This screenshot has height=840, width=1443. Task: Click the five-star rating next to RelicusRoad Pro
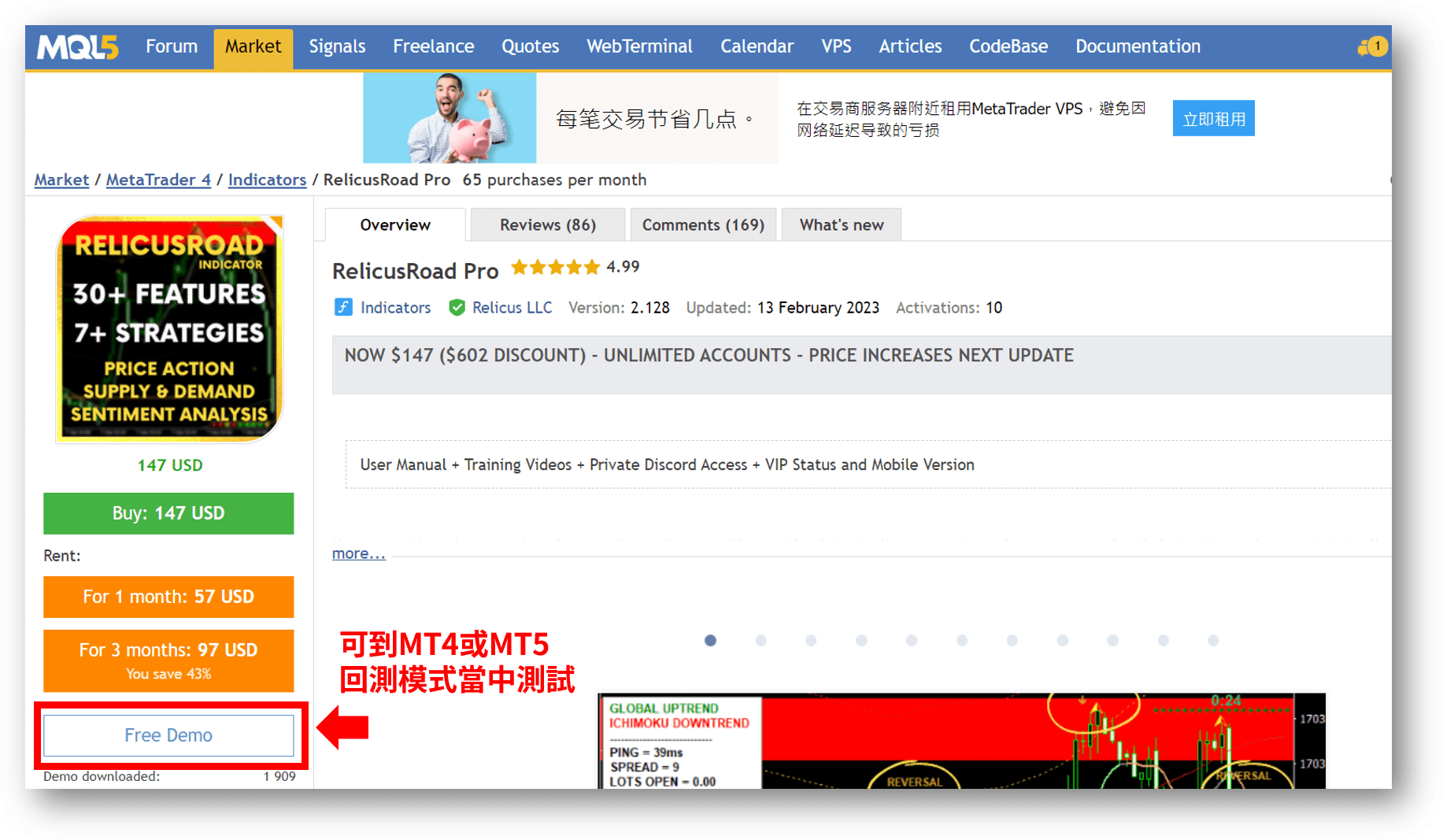[x=555, y=267]
